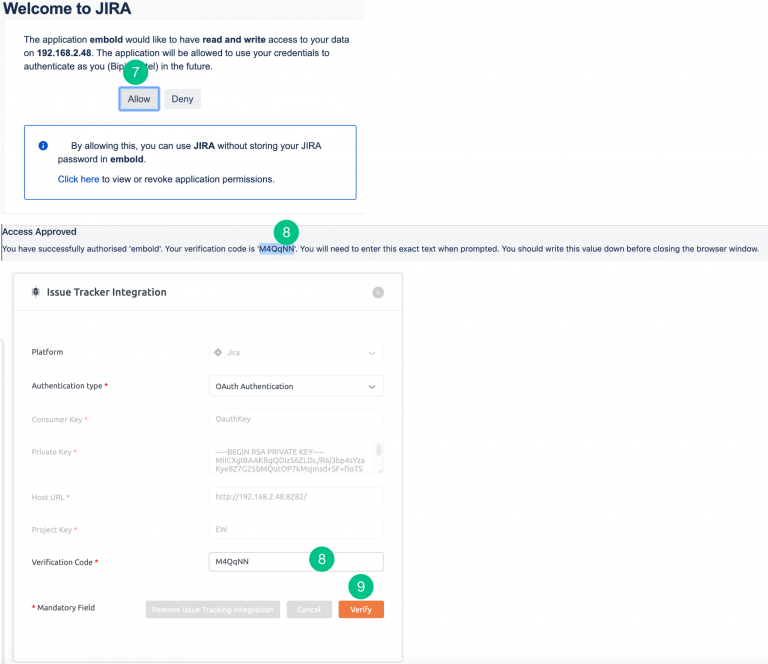
Task: Close the Issue Tracker Integration dialog
Action: tap(378, 292)
